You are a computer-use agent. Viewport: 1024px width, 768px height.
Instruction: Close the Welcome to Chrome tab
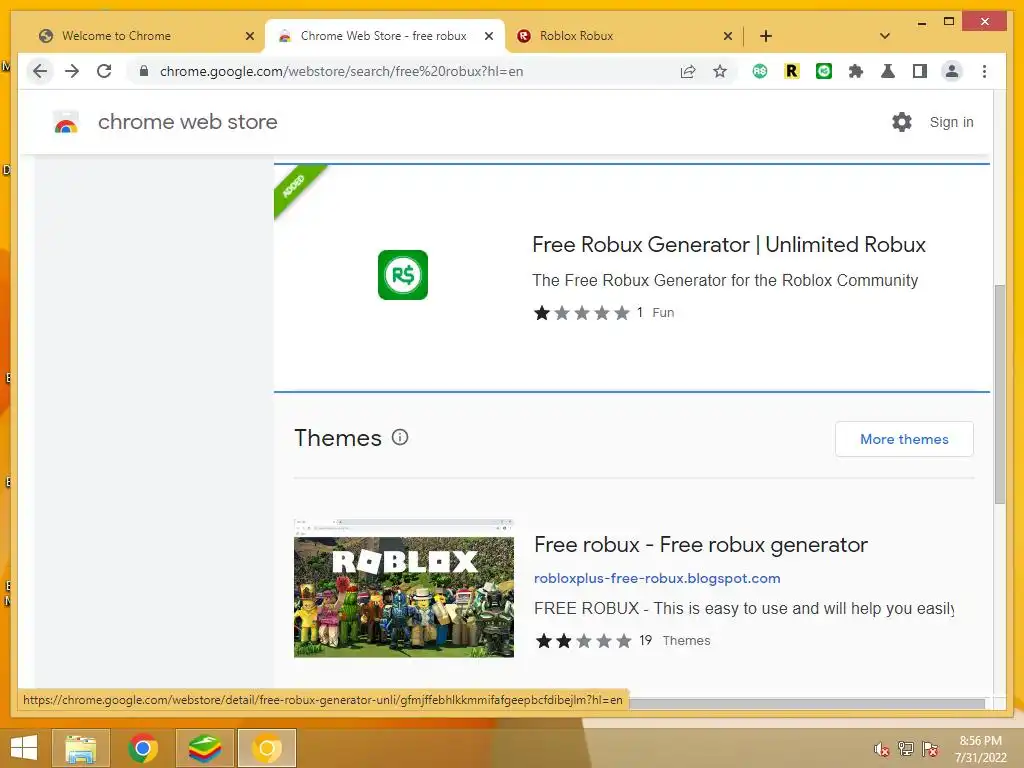(249, 36)
